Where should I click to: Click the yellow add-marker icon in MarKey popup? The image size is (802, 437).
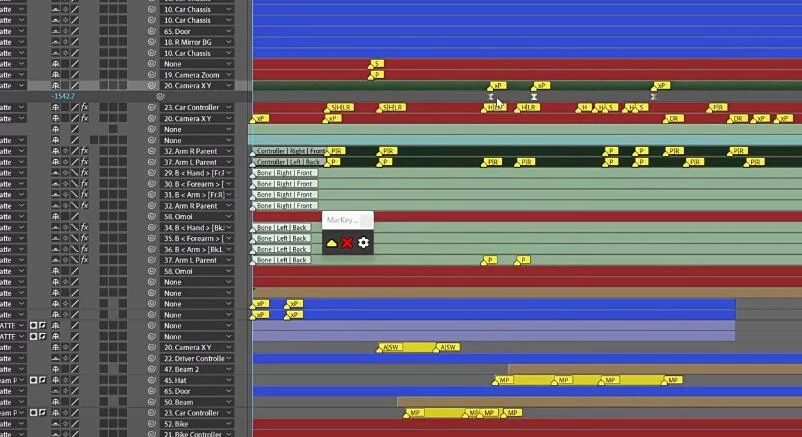pyautogui.click(x=332, y=243)
